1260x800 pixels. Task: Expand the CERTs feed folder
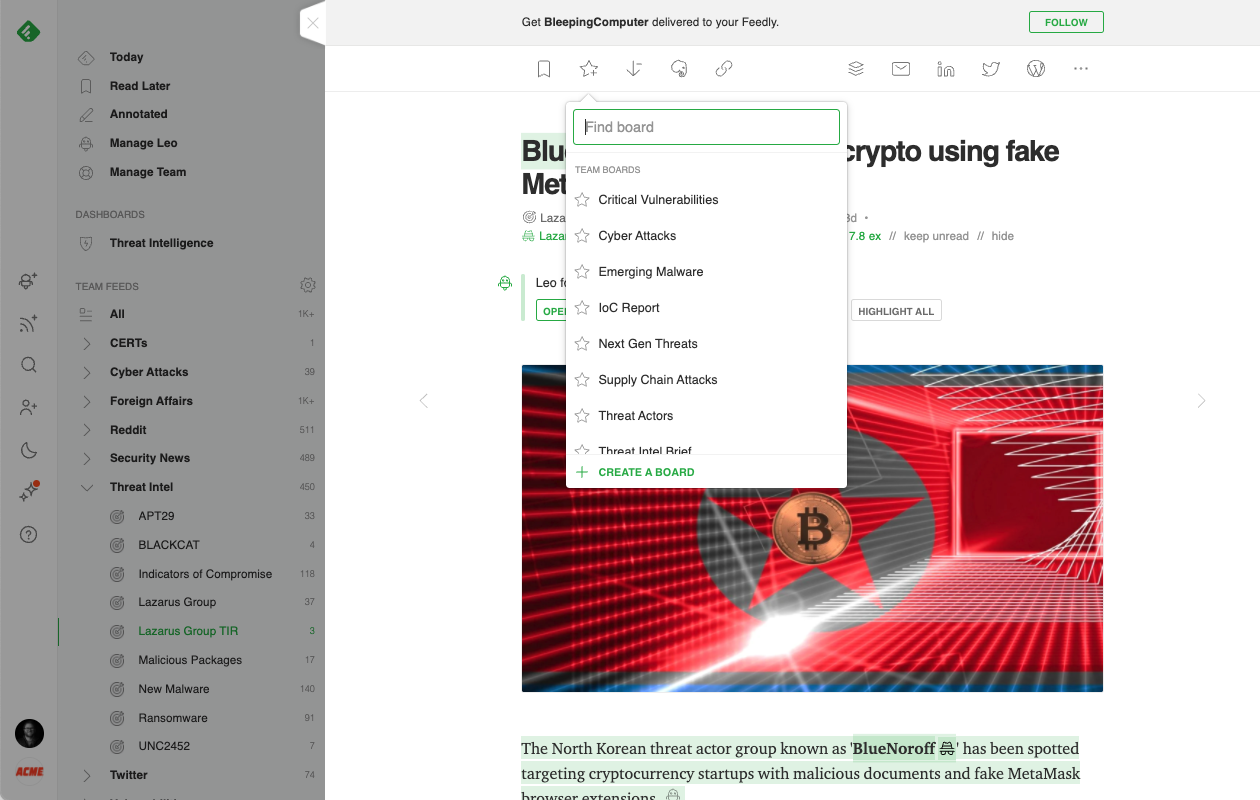point(87,343)
